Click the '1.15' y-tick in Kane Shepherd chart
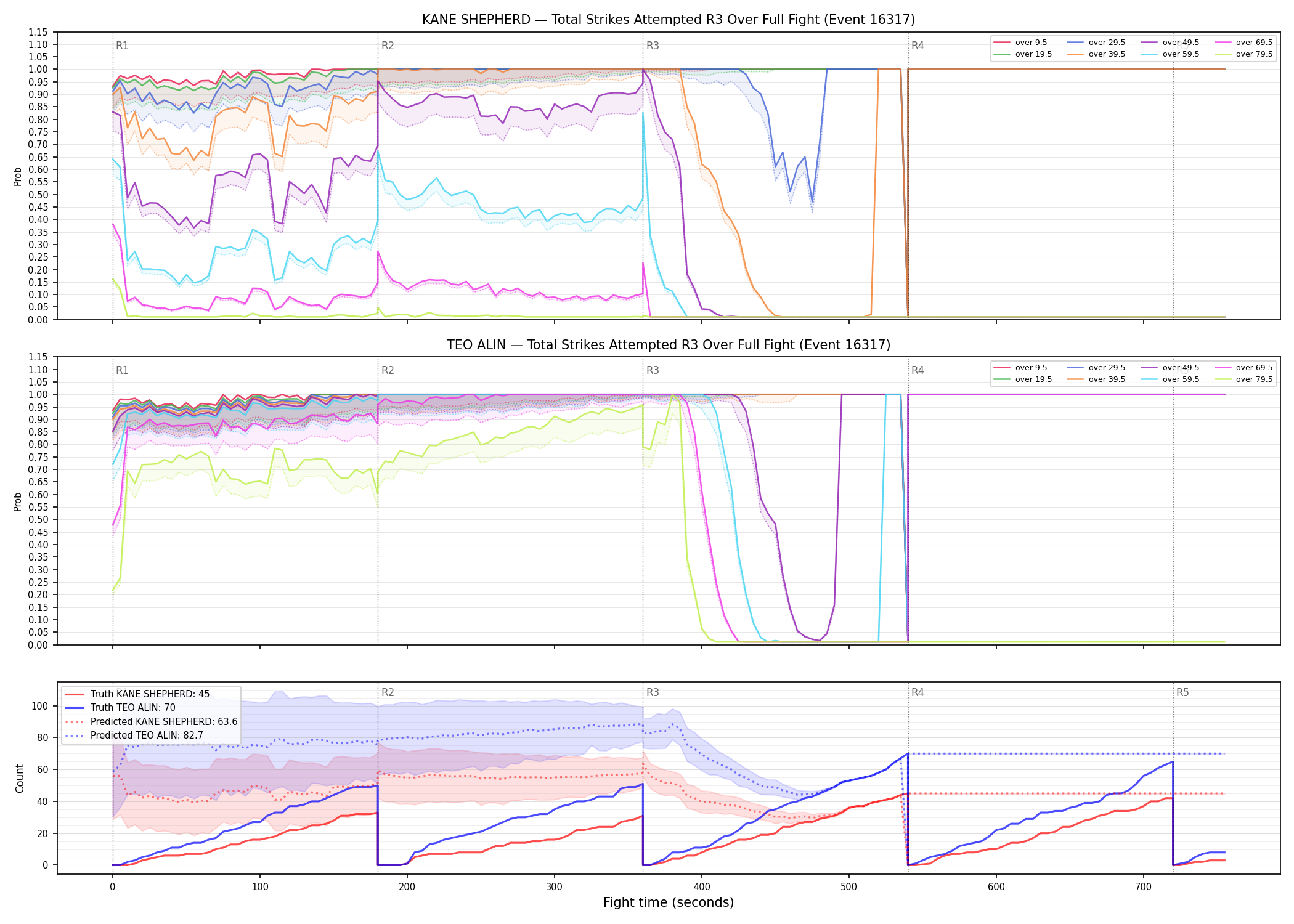The image size is (1294, 924). click(38, 32)
